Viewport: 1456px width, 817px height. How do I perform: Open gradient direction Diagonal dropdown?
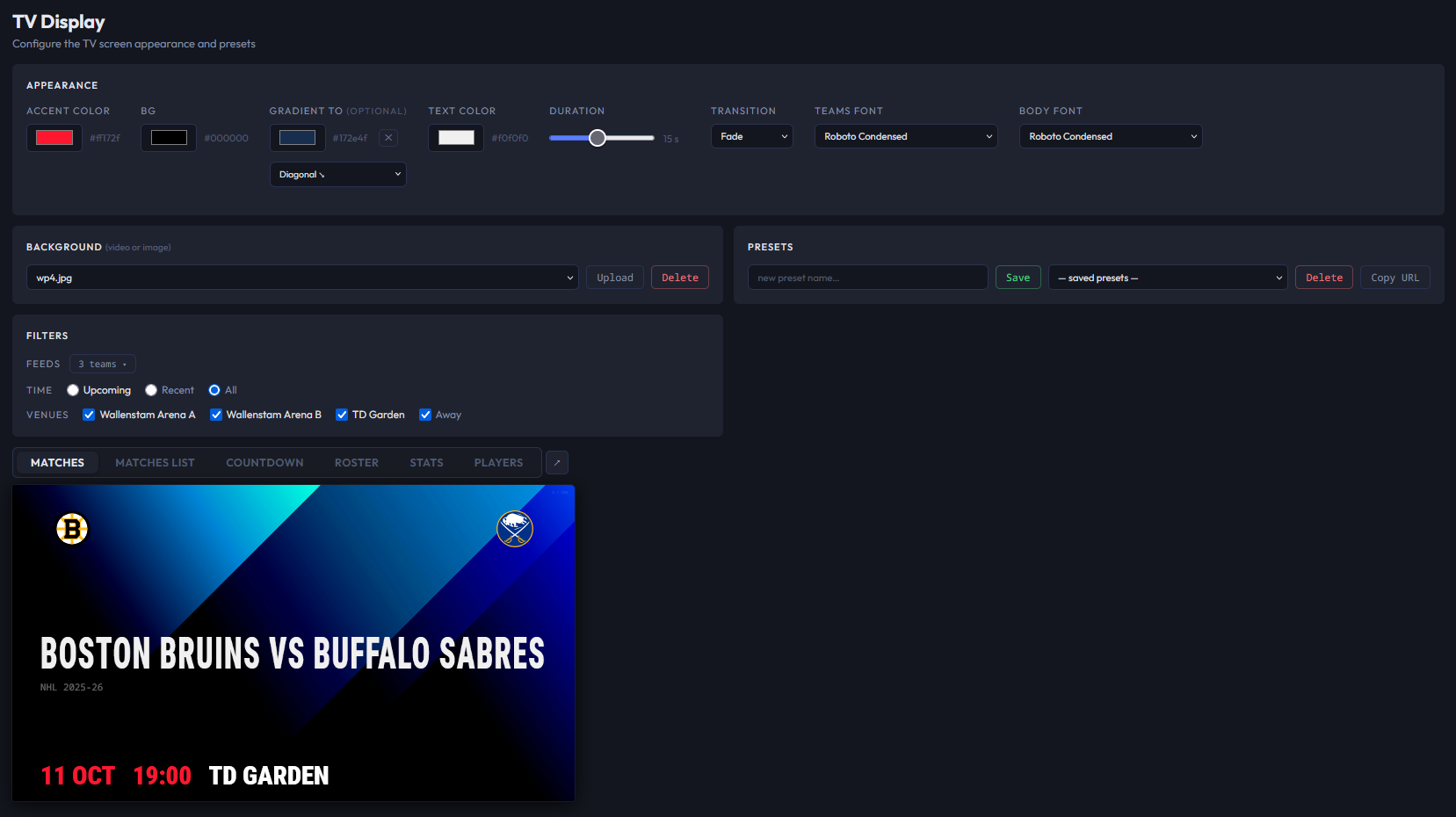(x=338, y=174)
